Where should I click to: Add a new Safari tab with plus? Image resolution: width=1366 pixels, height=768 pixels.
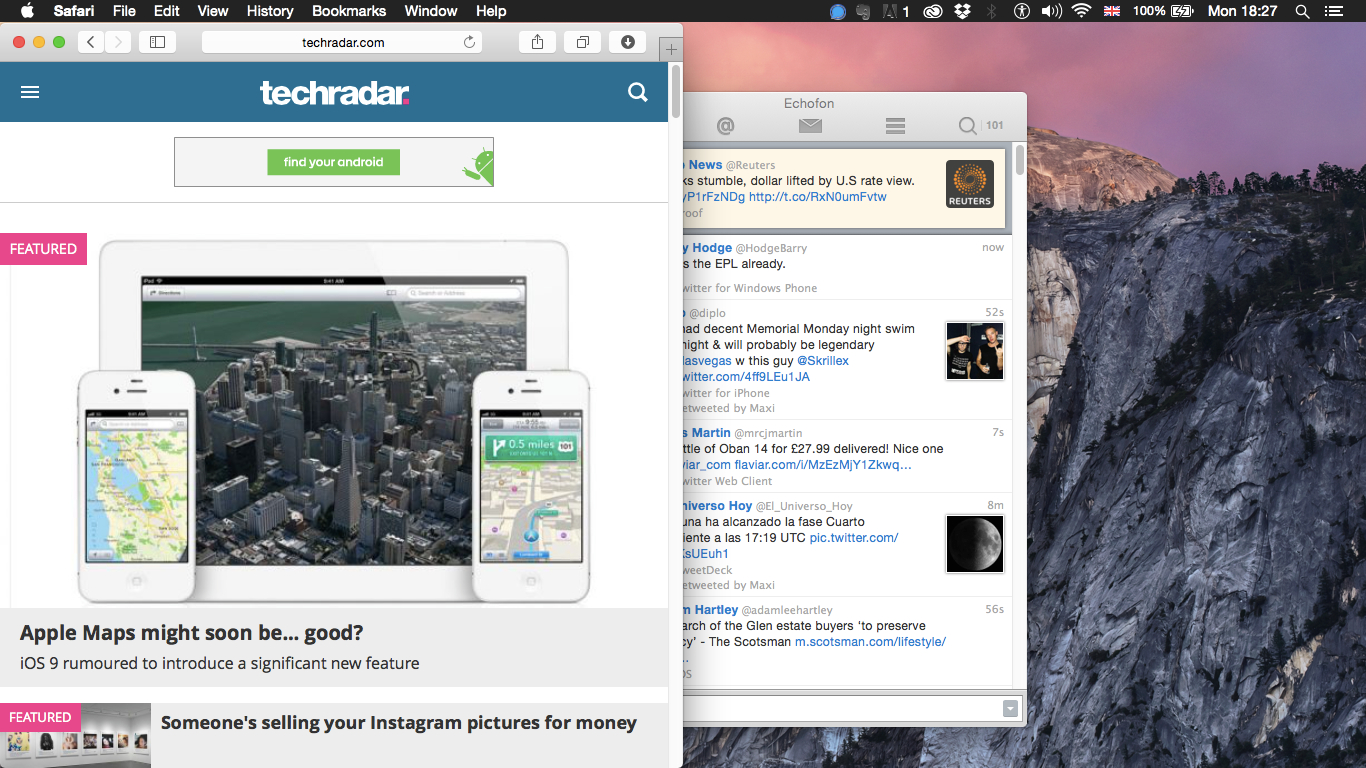(x=670, y=50)
